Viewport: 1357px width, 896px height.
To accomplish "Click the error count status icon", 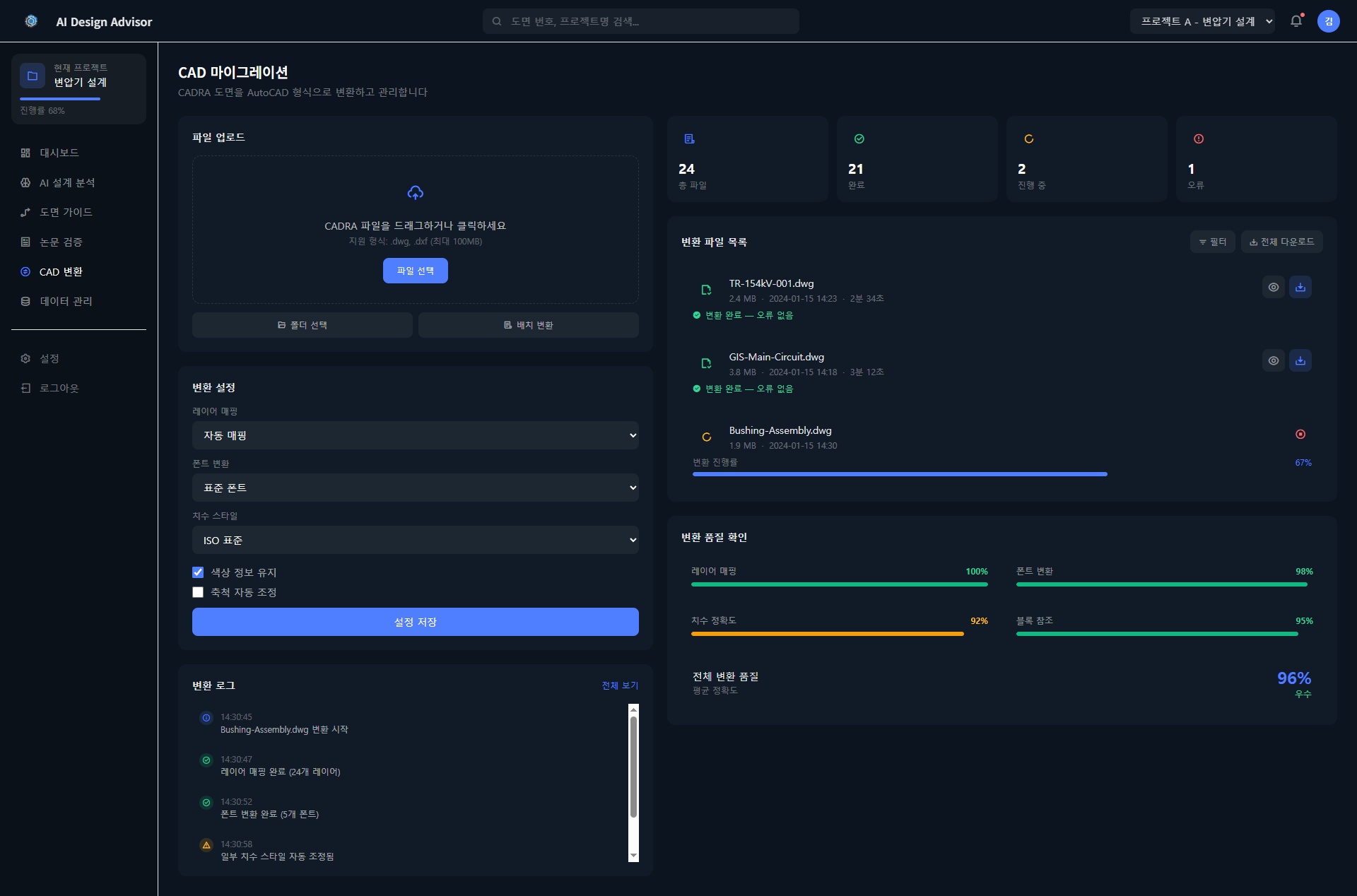I will 1198,138.
